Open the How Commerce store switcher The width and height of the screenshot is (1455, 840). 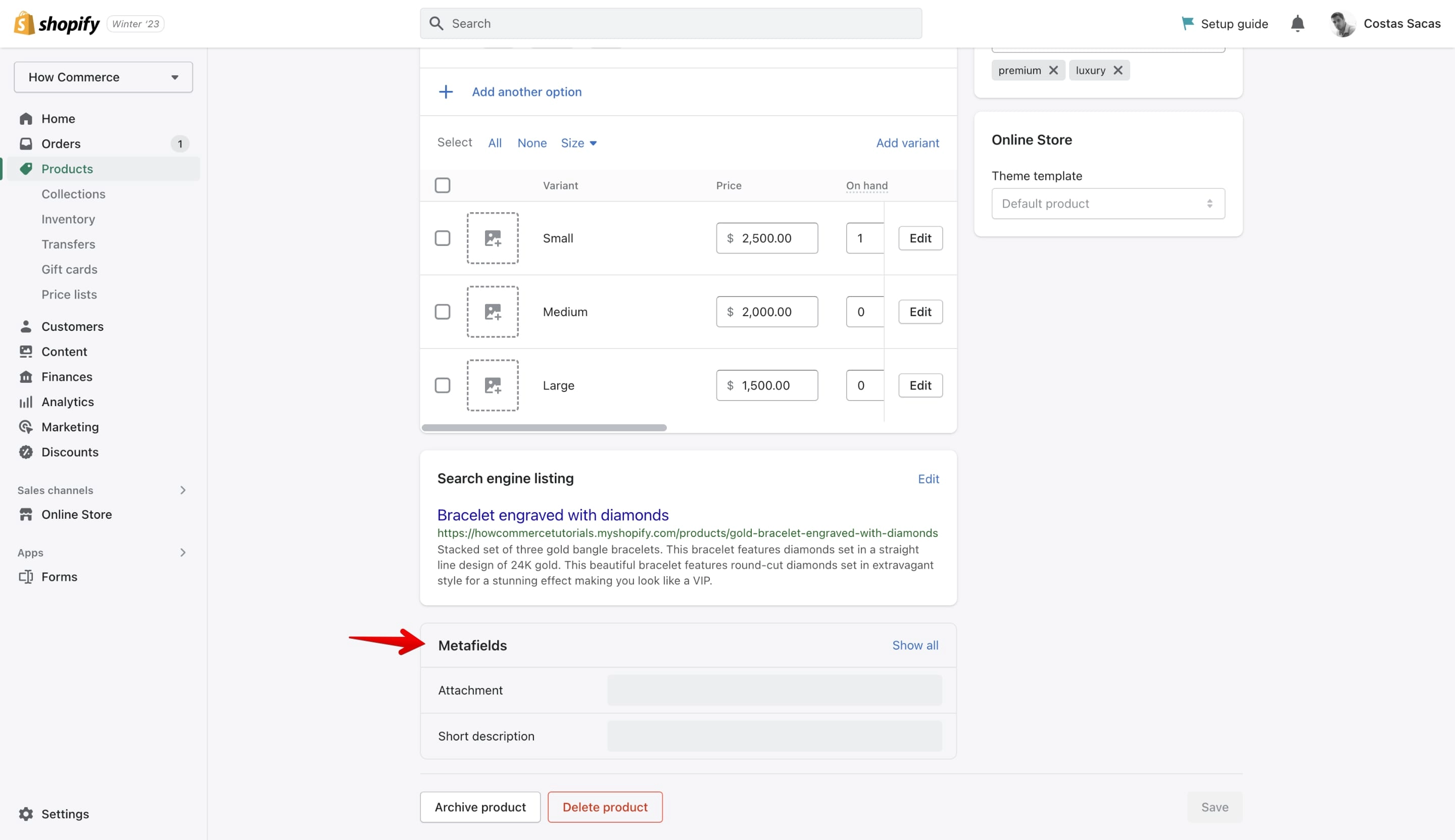(103, 77)
